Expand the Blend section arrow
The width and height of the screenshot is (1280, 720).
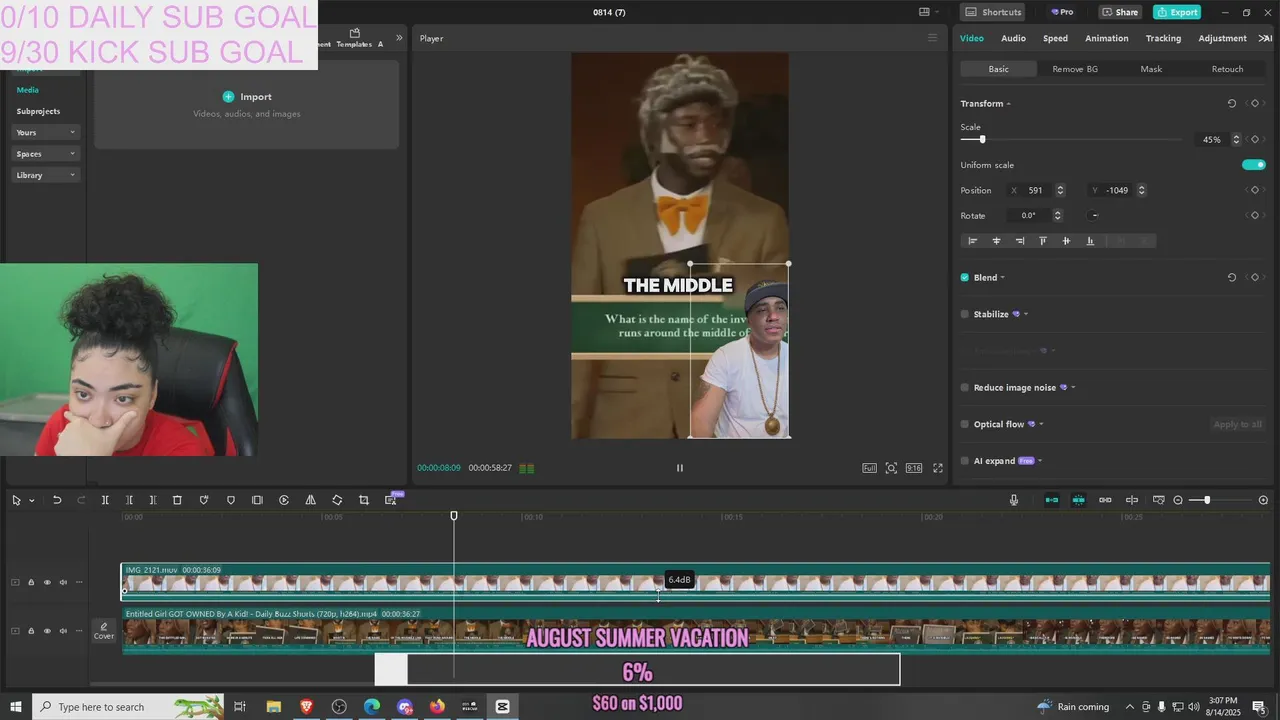[x=1003, y=278]
